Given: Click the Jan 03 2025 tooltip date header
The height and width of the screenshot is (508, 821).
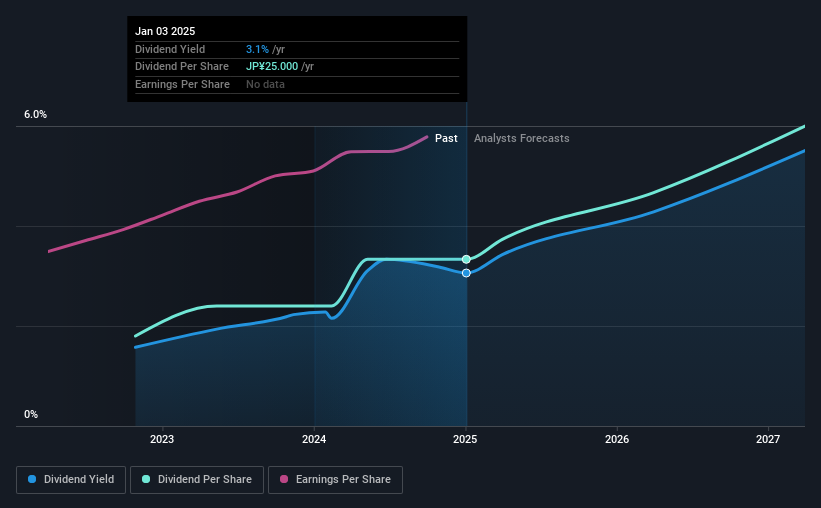Looking at the screenshot, I should (x=165, y=31).
